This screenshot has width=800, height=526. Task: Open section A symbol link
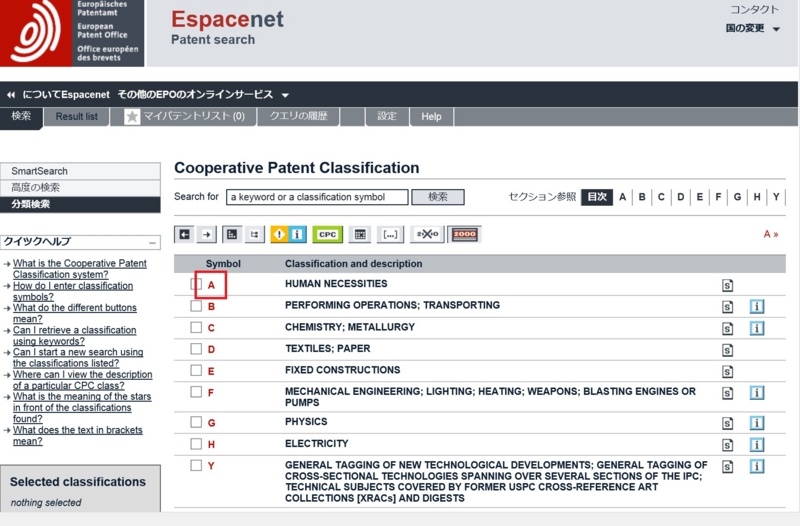(x=211, y=285)
